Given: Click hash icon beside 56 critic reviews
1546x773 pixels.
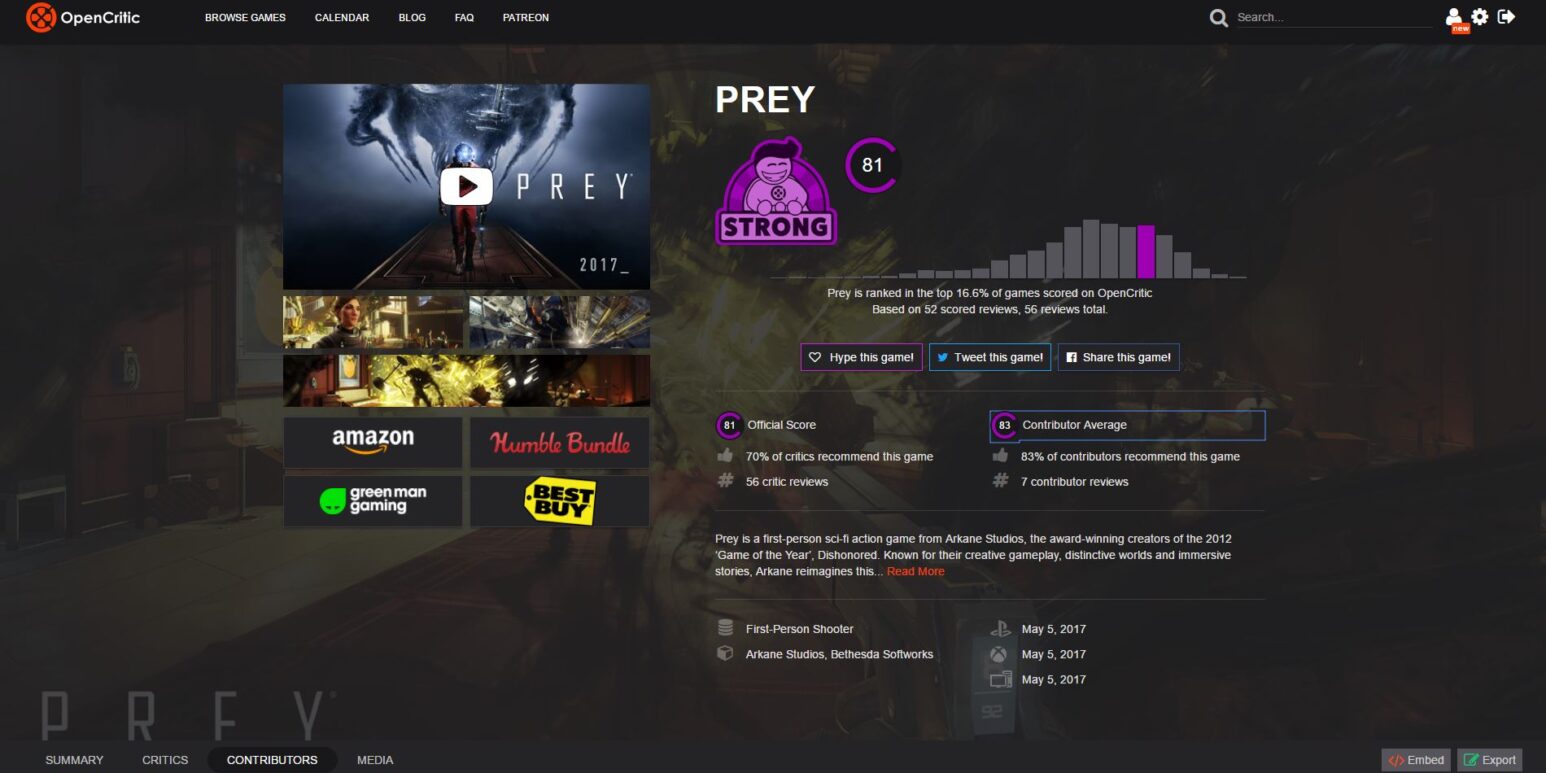Looking at the screenshot, I should (726, 481).
